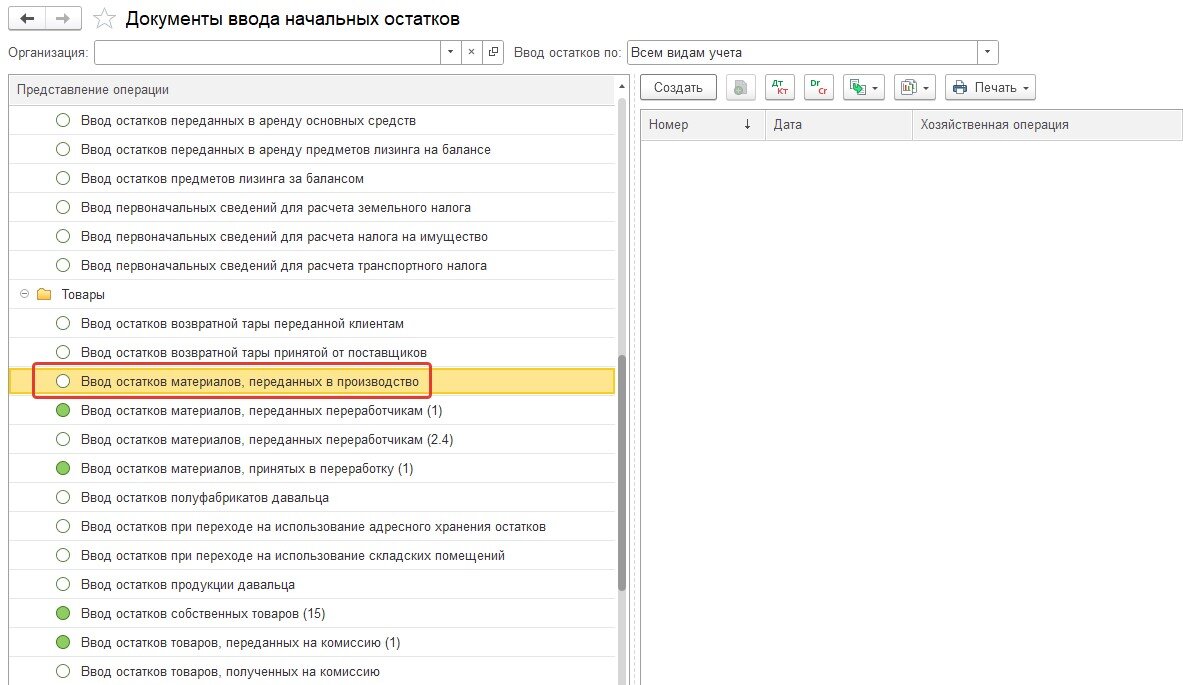Select Ввод остатков переданных в аренду основных средств

pos(312,121)
